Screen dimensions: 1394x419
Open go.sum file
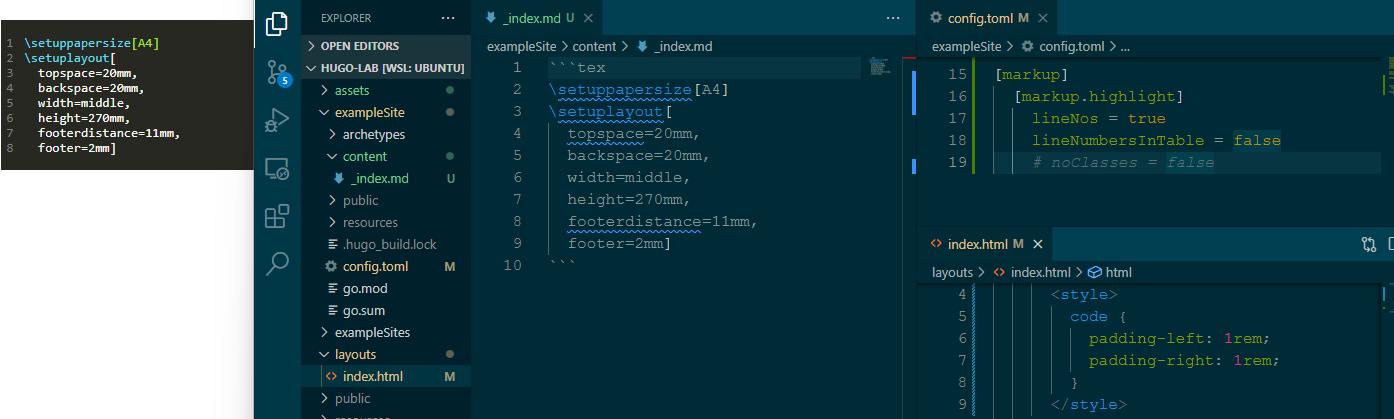(386, 310)
